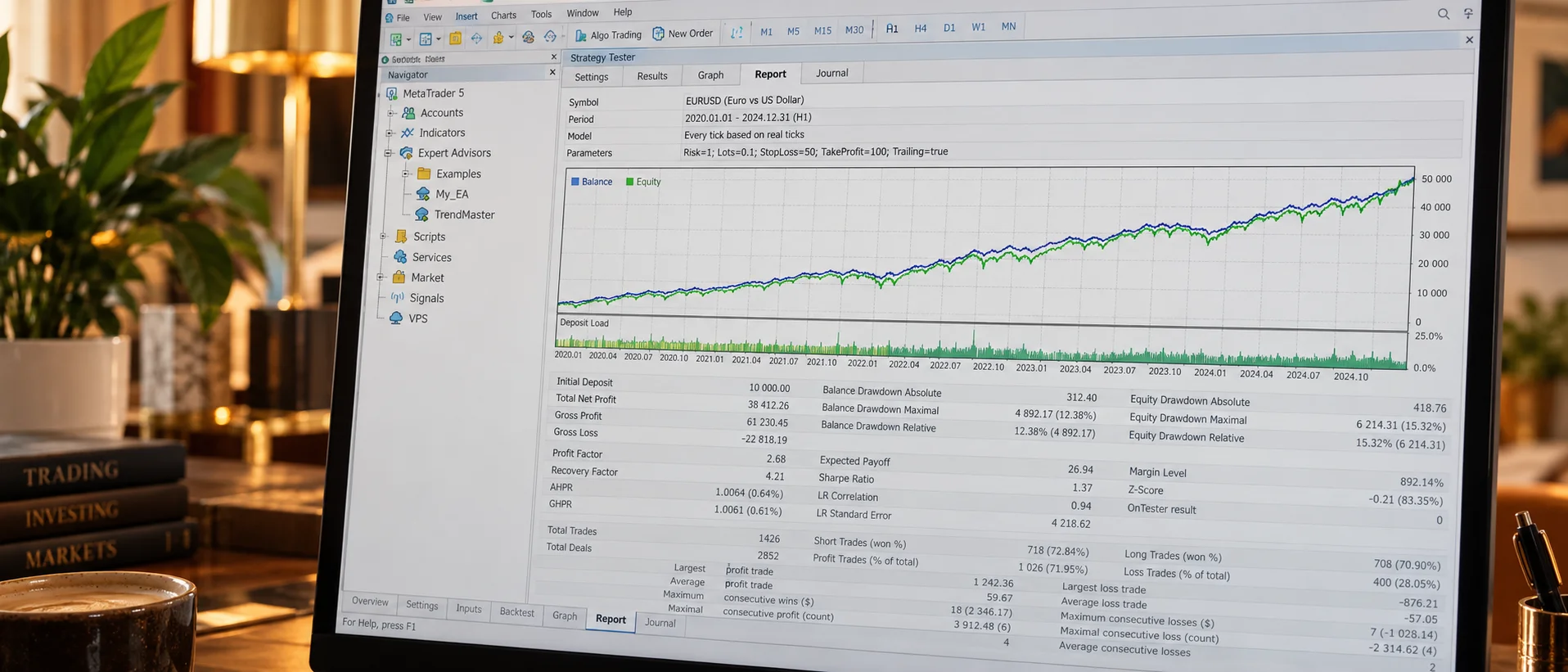Open the Charts menu
The height and width of the screenshot is (672, 1568).
point(503,16)
